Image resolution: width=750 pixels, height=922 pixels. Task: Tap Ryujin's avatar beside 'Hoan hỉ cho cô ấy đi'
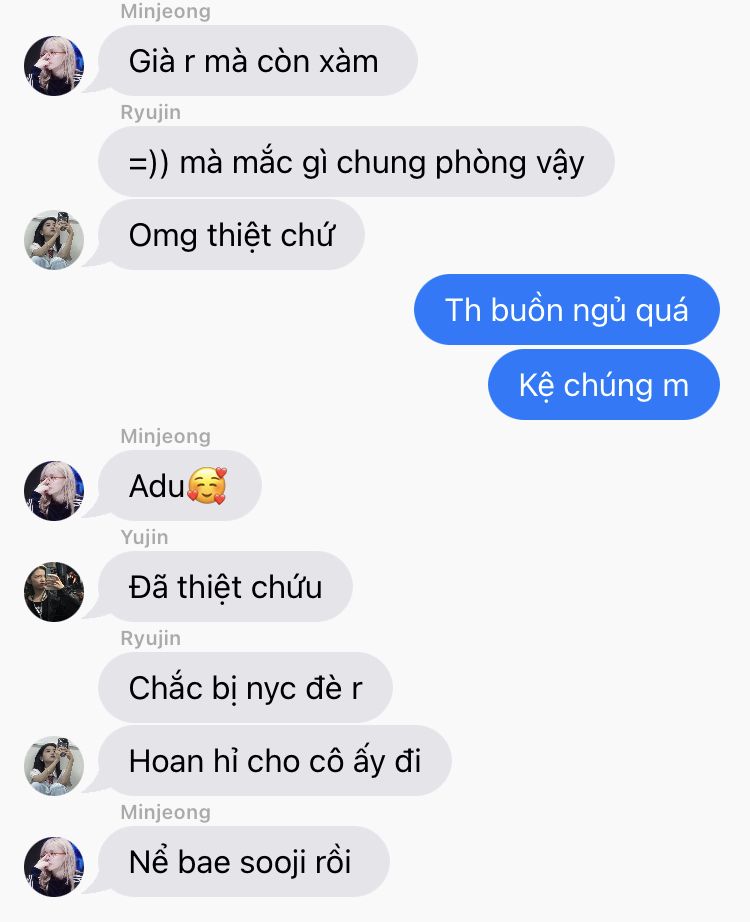tap(54, 766)
